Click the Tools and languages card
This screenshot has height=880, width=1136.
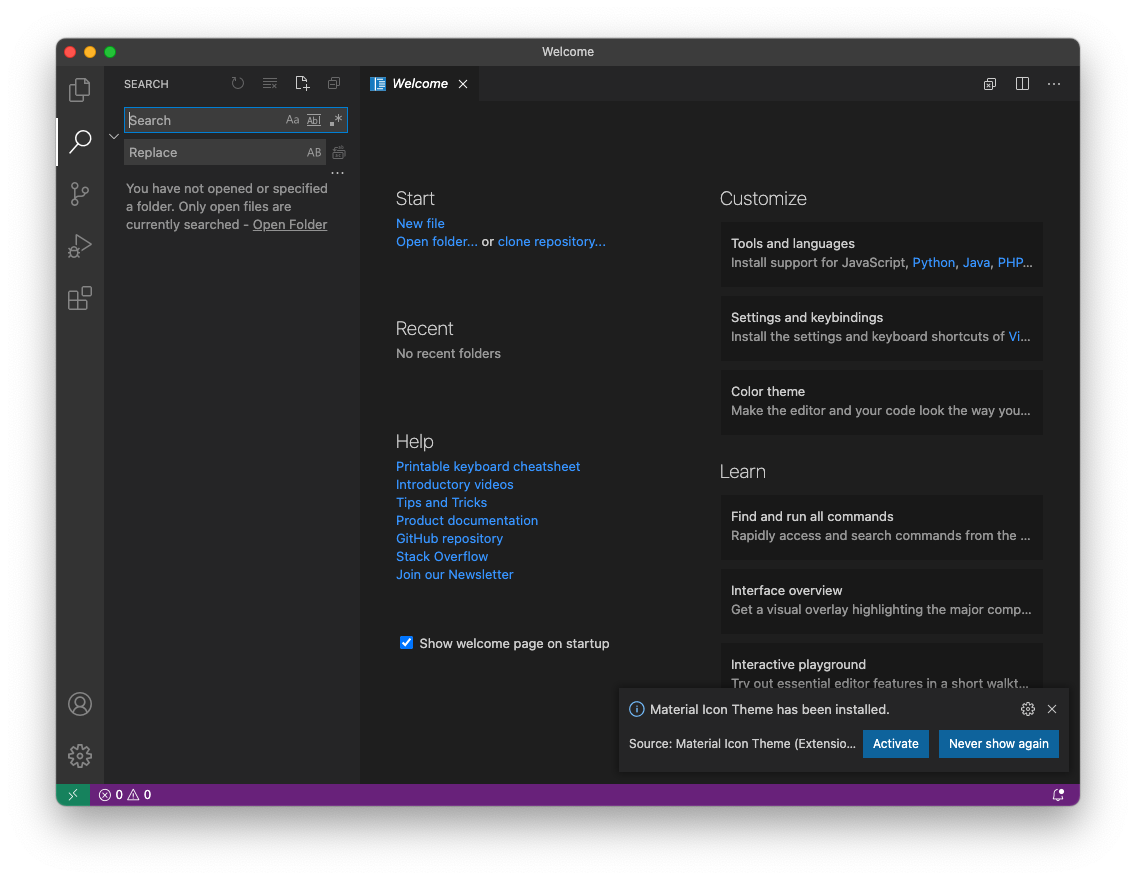coord(882,253)
